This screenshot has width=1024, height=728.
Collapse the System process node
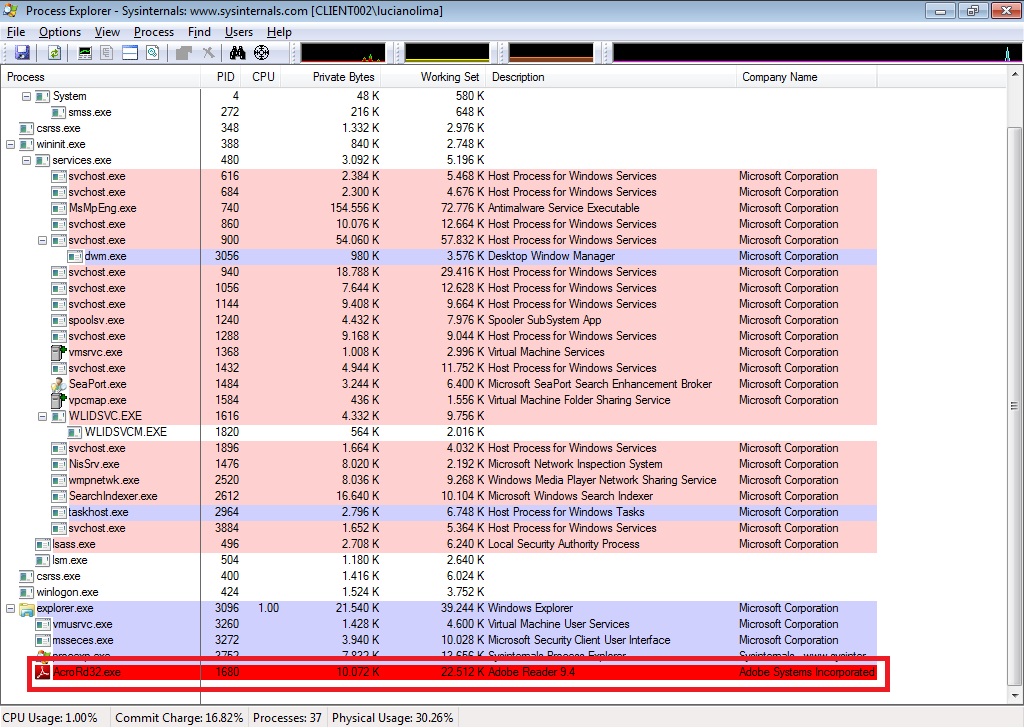point(26,96)
